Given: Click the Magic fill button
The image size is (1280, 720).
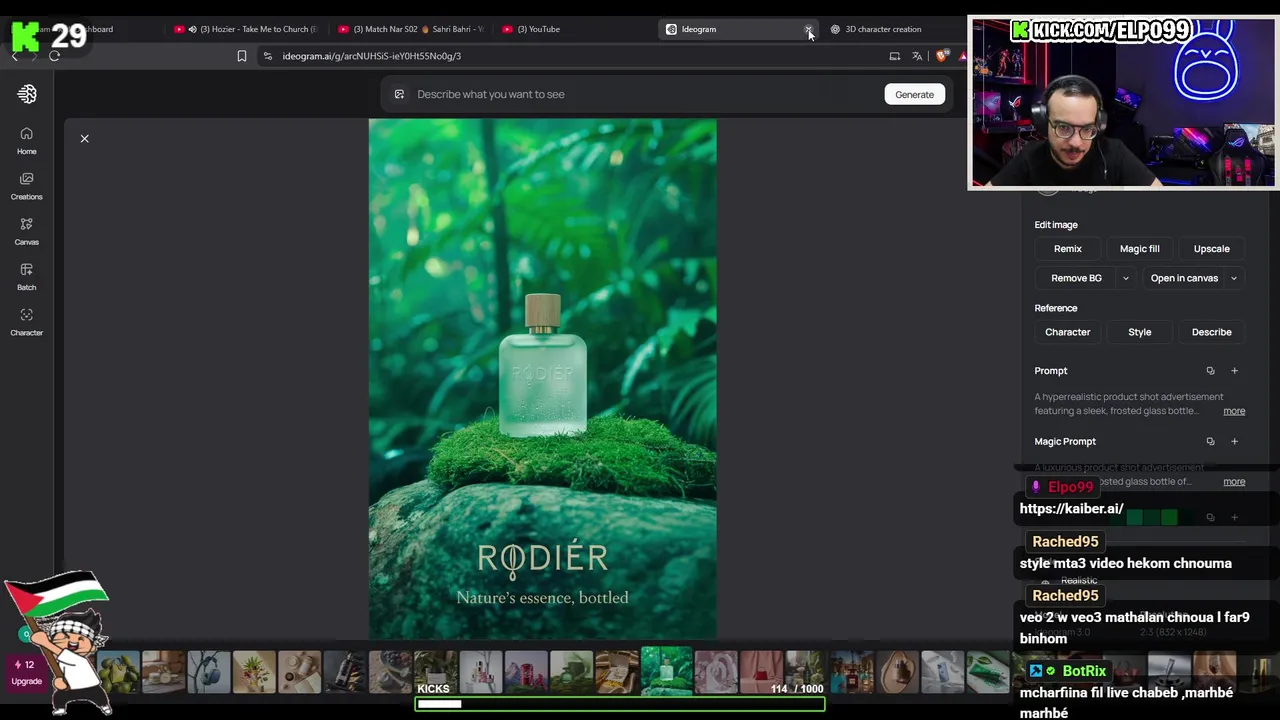Looking at the screenshot, I should click(1140, 249).
